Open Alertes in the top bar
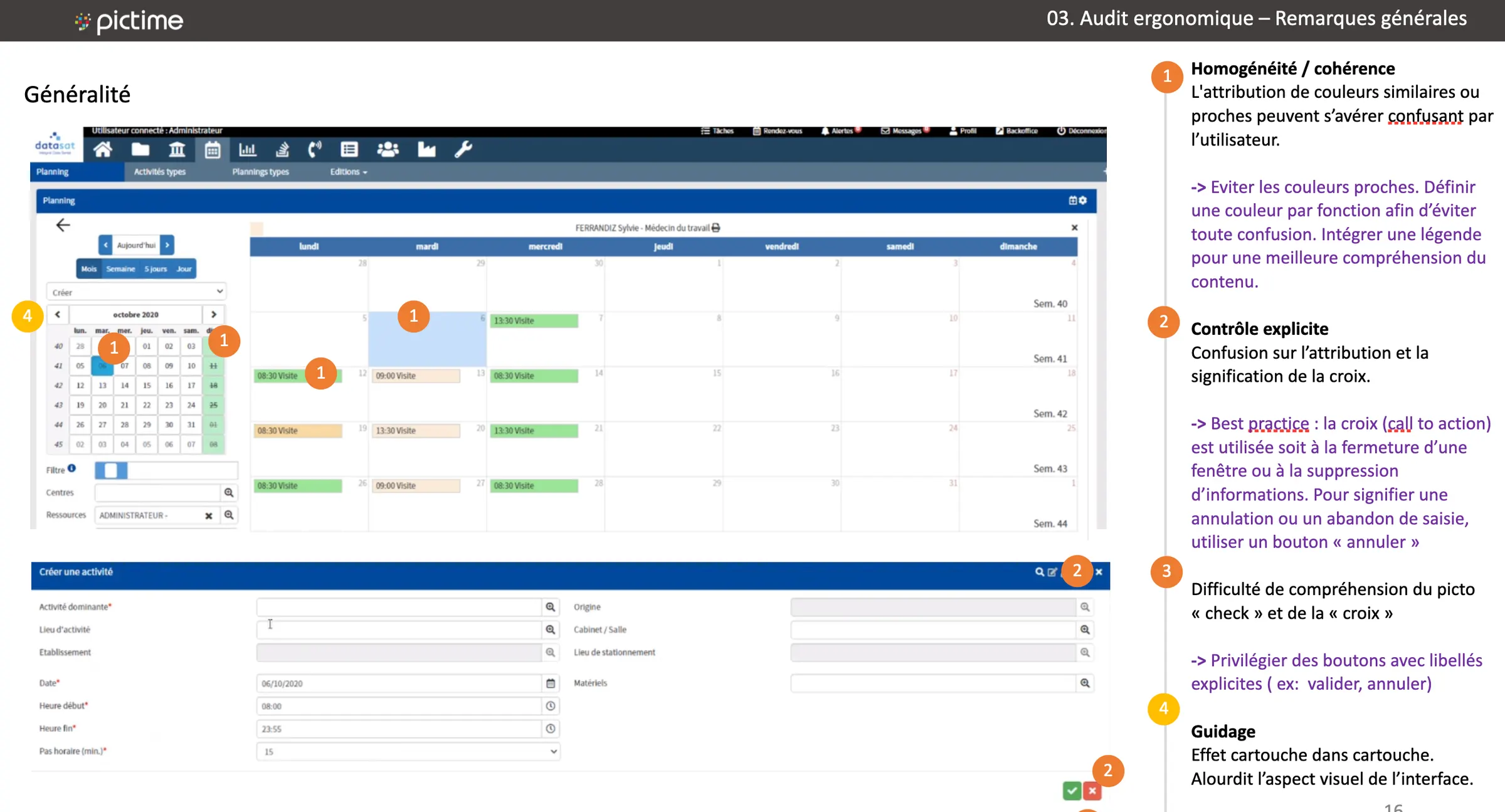Image resolution: width=1505 pixels, height=812 pixels. point(841,131)
